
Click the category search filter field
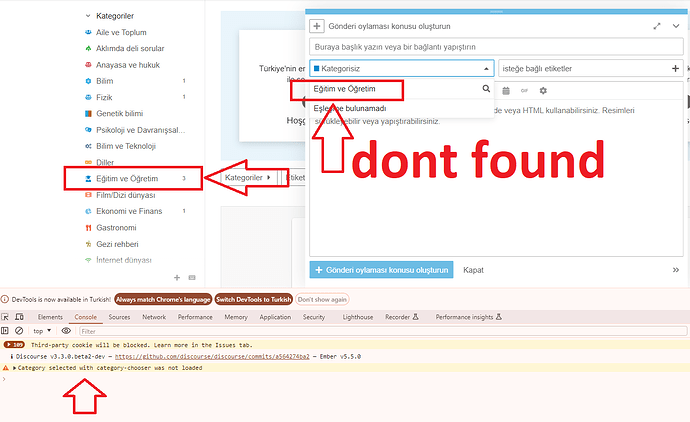click(395, 89)
